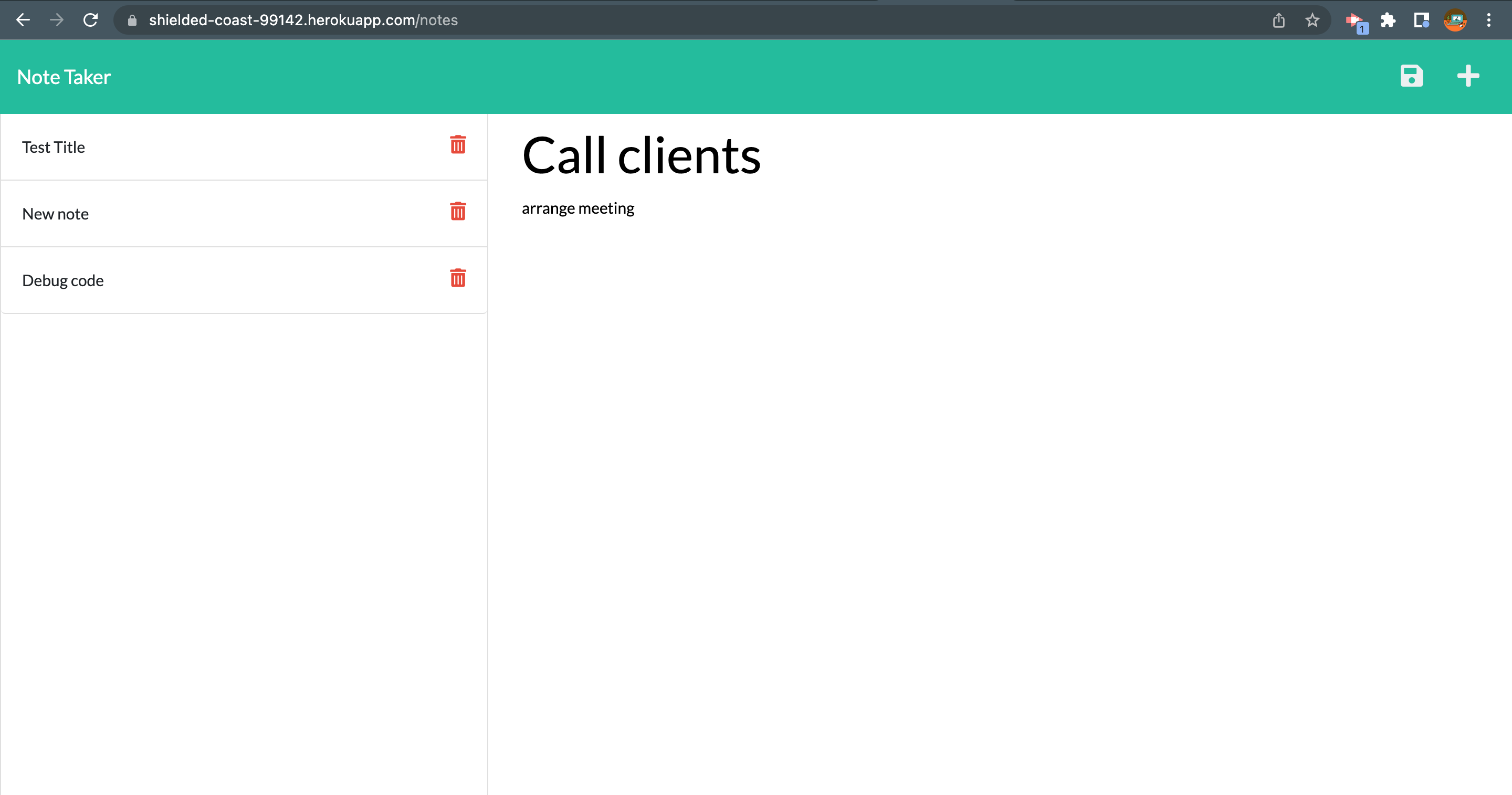Click the Call clients note title
Viewport: 1512px width, 795px height.
(x=642, y=155)
